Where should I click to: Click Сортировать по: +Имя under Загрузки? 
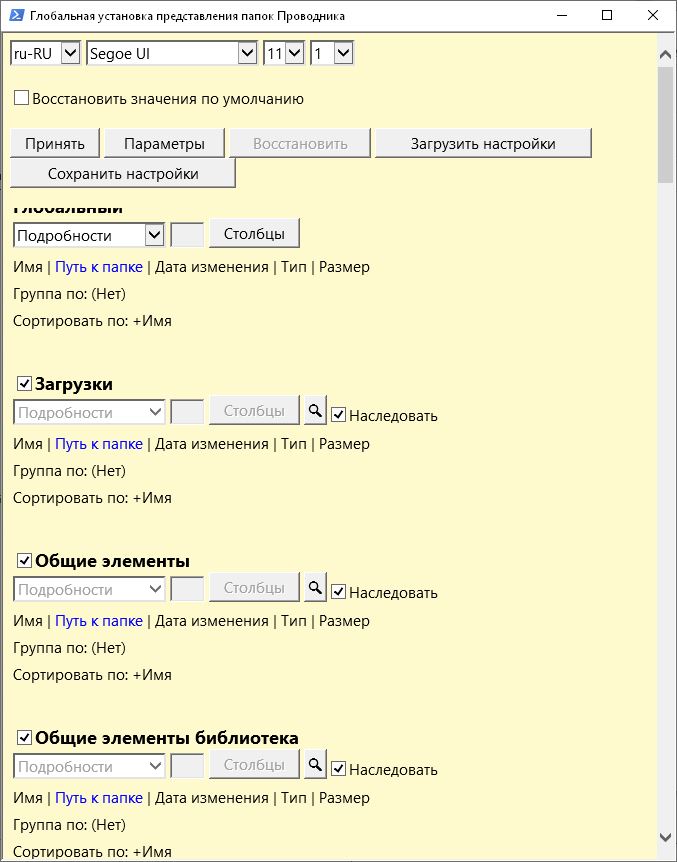click(x=92, y=498)
